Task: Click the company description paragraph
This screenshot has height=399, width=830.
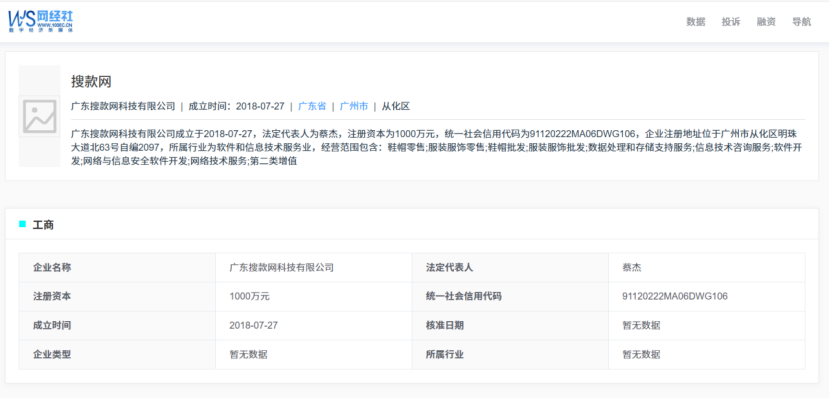Action: pyautogui.click(x=437, y=147)
